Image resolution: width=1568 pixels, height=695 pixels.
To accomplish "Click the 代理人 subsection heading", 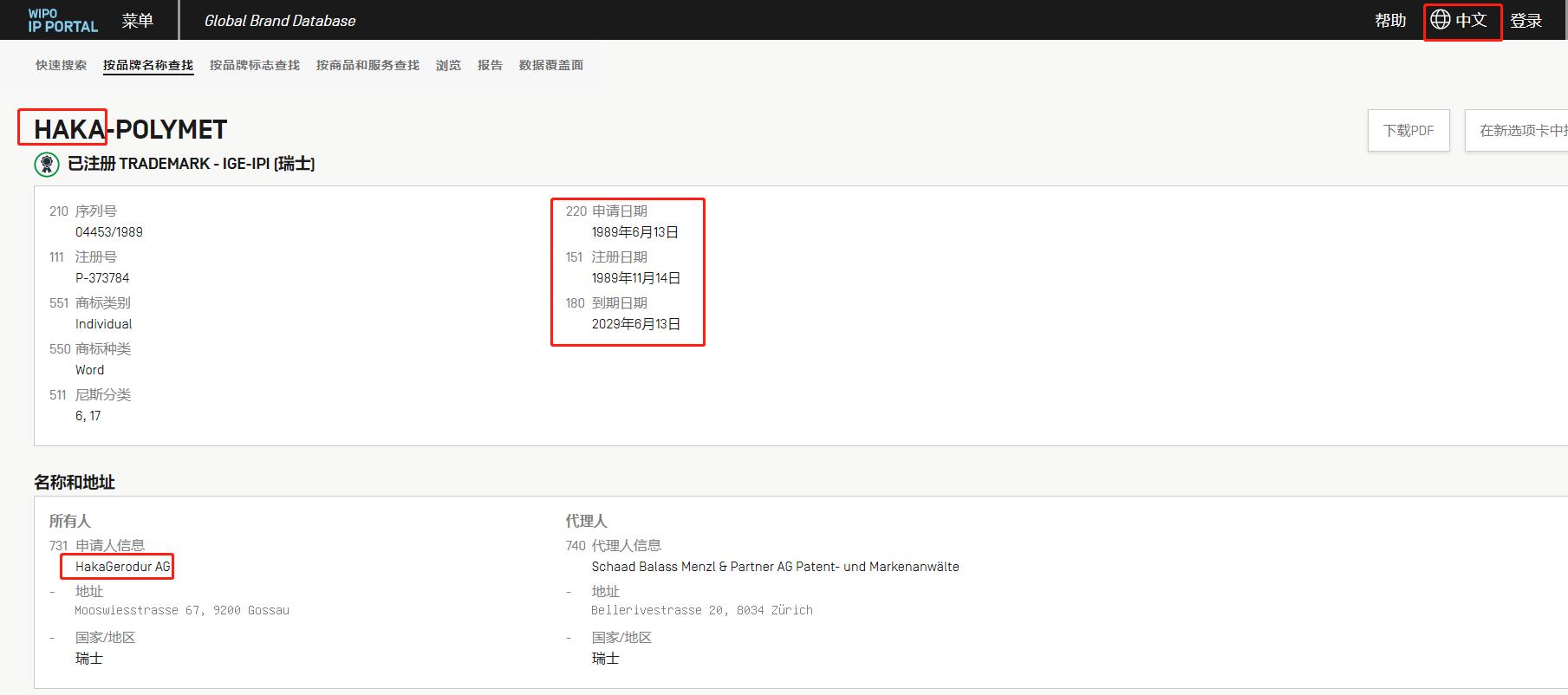I will click(x=586, y=521).
